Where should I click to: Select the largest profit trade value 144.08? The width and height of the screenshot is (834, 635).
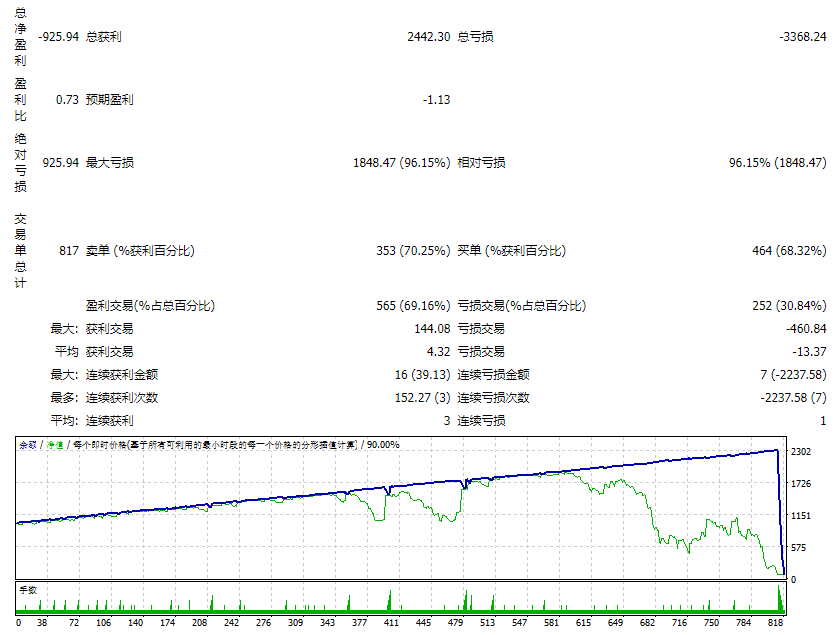(x=432, y=329)
